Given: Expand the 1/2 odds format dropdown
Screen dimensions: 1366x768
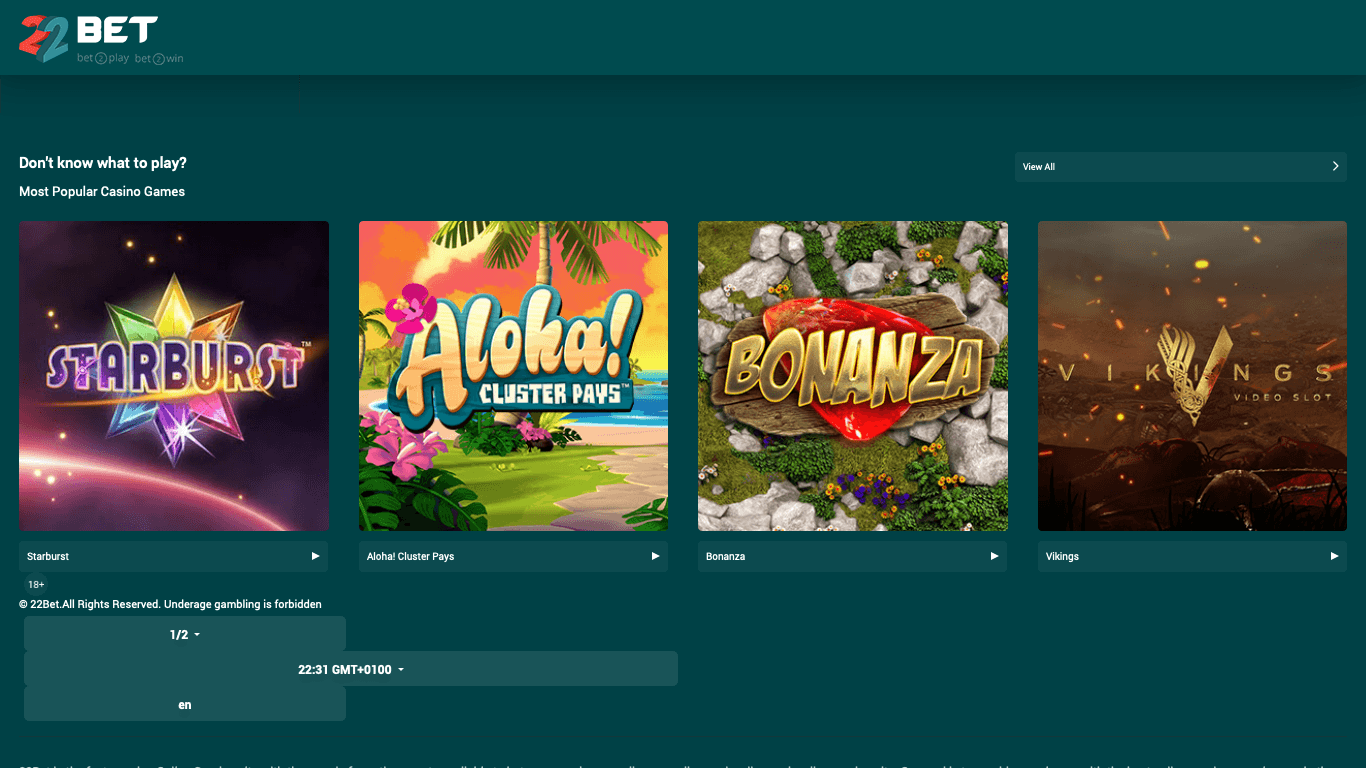Looking at the screenshot, I should (x=185, y=635).
